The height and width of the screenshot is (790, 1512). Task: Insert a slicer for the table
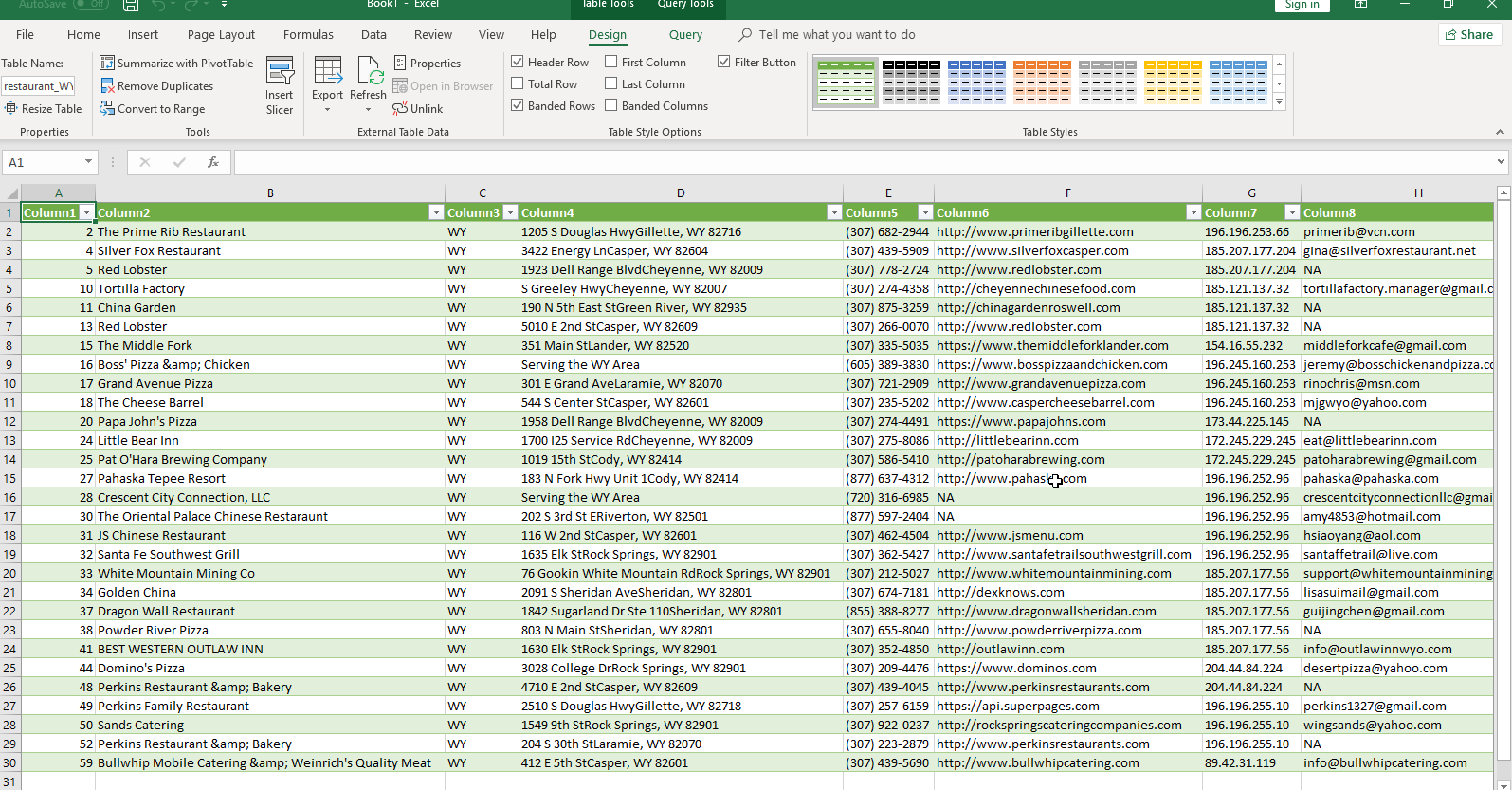tap(280, 86)
